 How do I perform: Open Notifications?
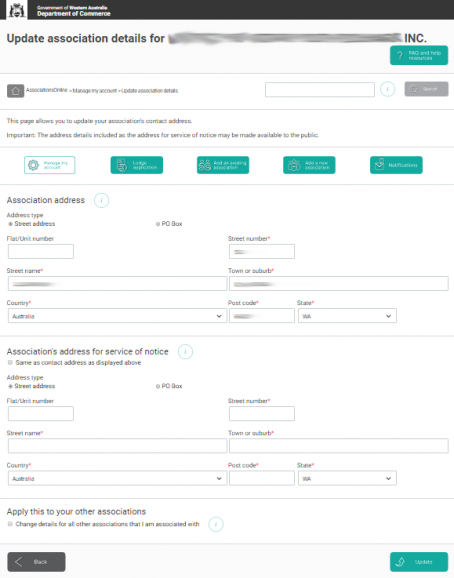pyautogui.click(x=396, y=165)
